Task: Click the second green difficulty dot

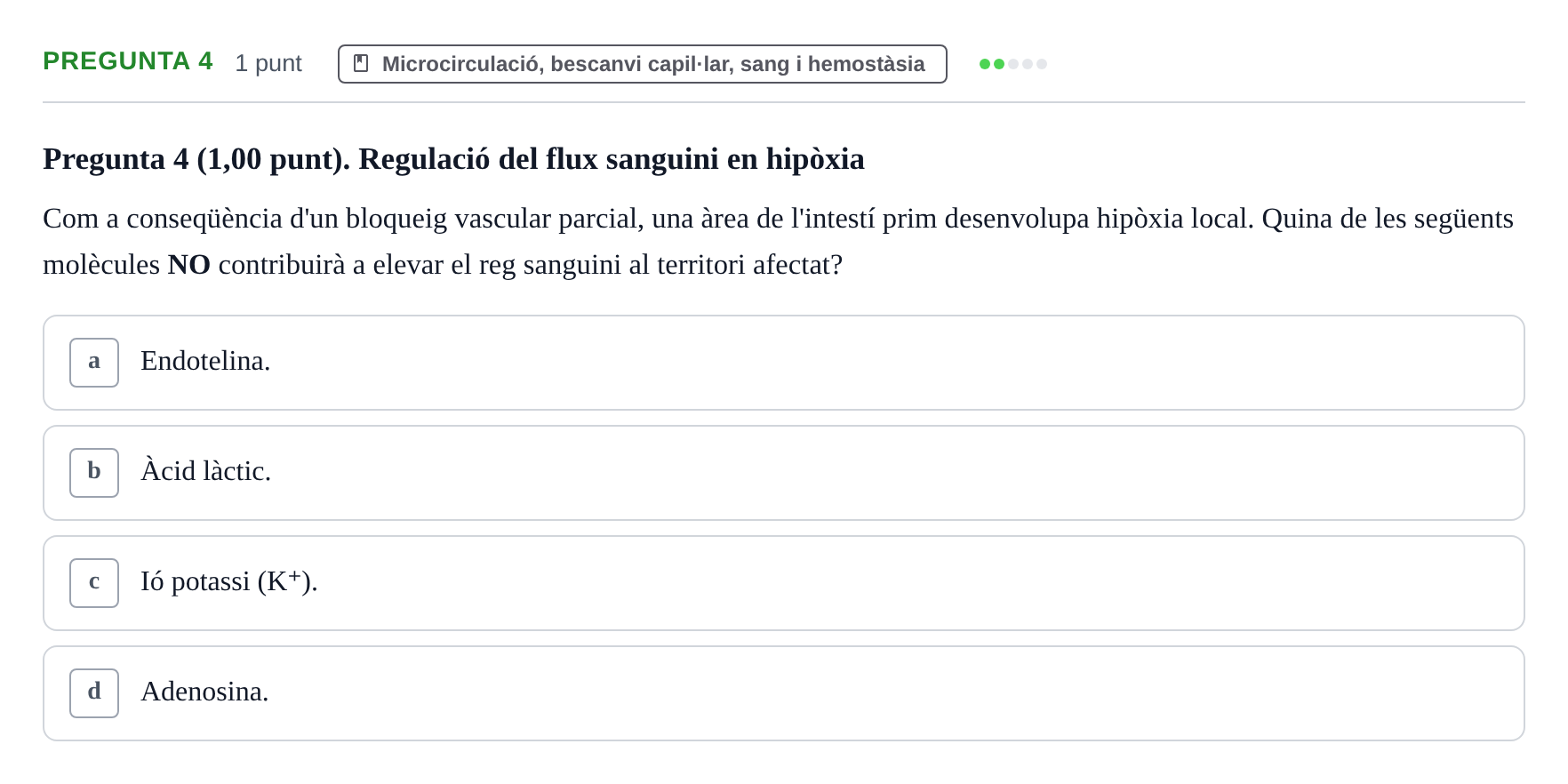Action: click(x=999, y=64)
